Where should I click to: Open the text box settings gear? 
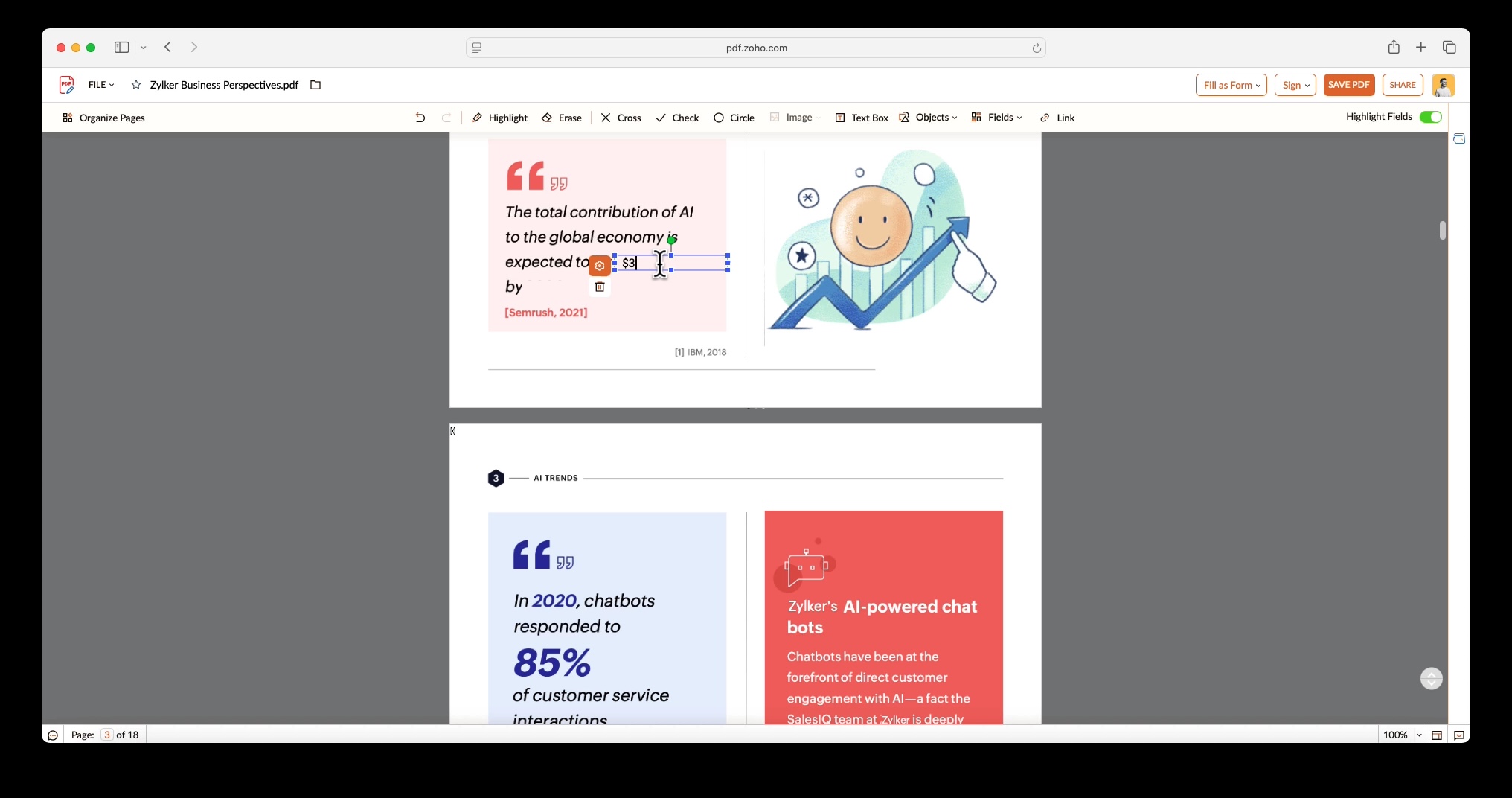pos(600,266)
